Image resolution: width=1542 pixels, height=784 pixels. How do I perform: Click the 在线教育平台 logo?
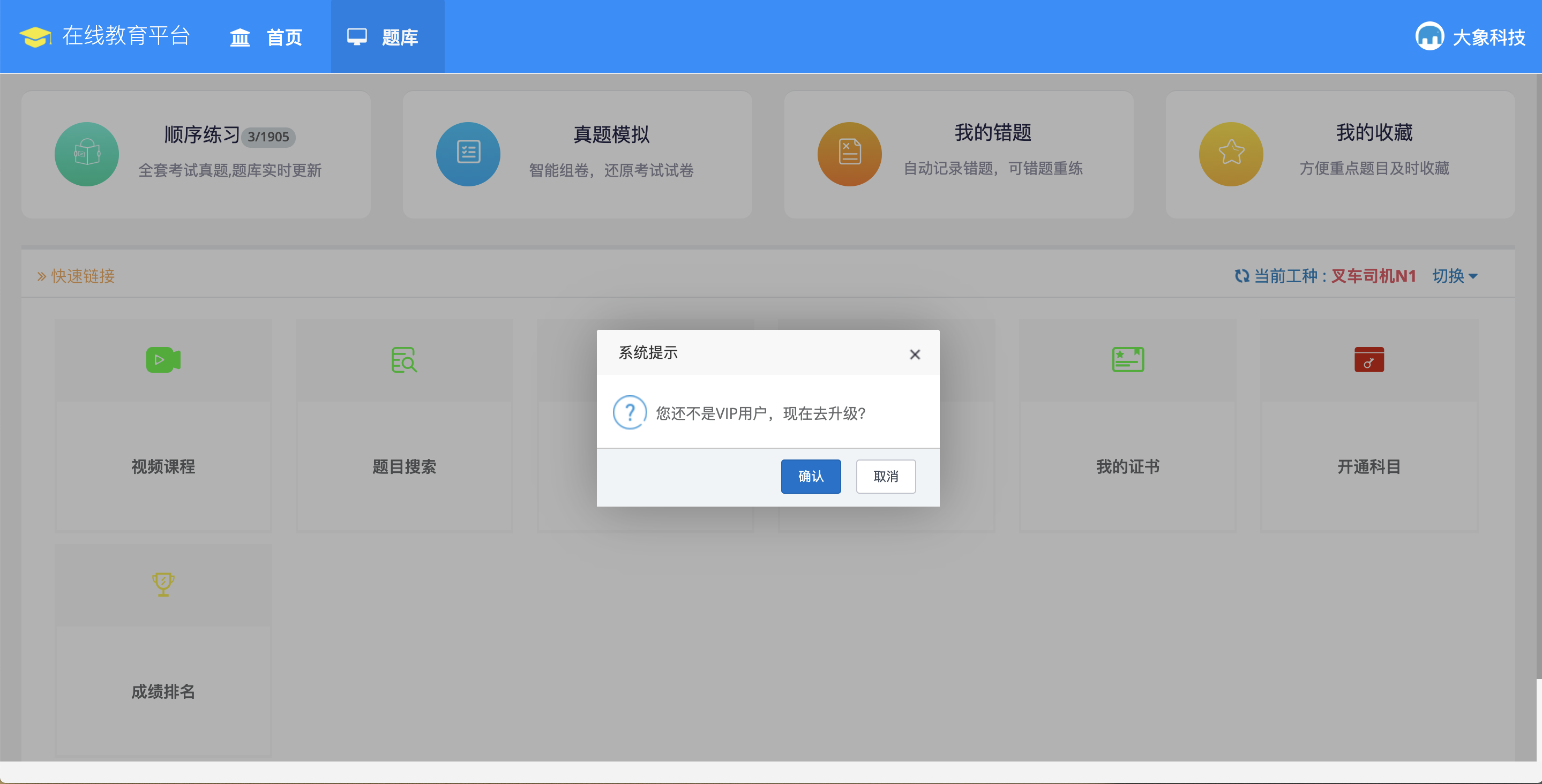[105, 36]
